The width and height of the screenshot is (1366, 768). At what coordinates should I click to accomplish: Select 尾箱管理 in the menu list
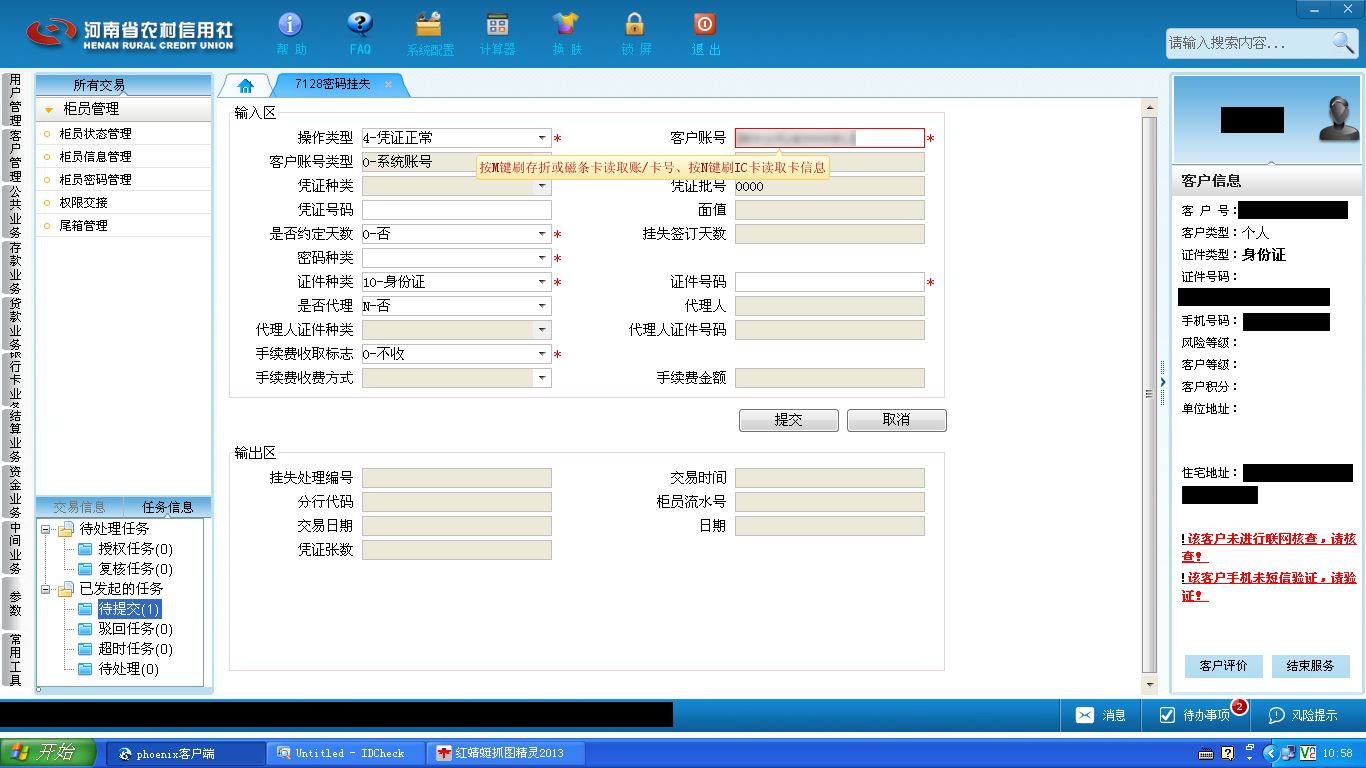pyautogui.click(x=124, y=226)
